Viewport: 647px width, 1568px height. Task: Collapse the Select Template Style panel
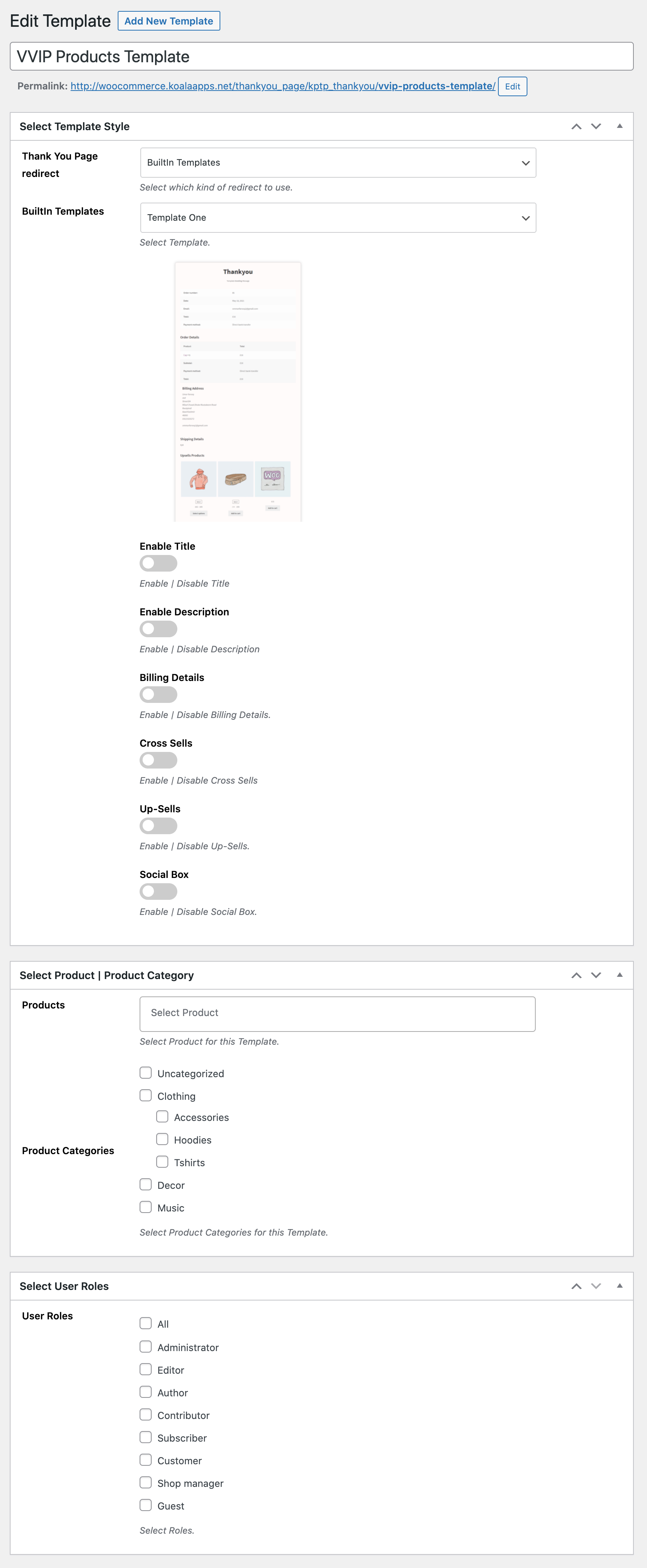click(x=619, y=127)
